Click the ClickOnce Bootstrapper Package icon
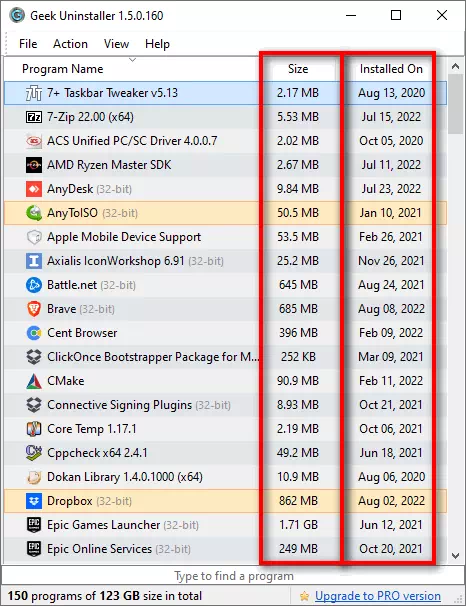 pyautogui.click(x=34, y=357)
